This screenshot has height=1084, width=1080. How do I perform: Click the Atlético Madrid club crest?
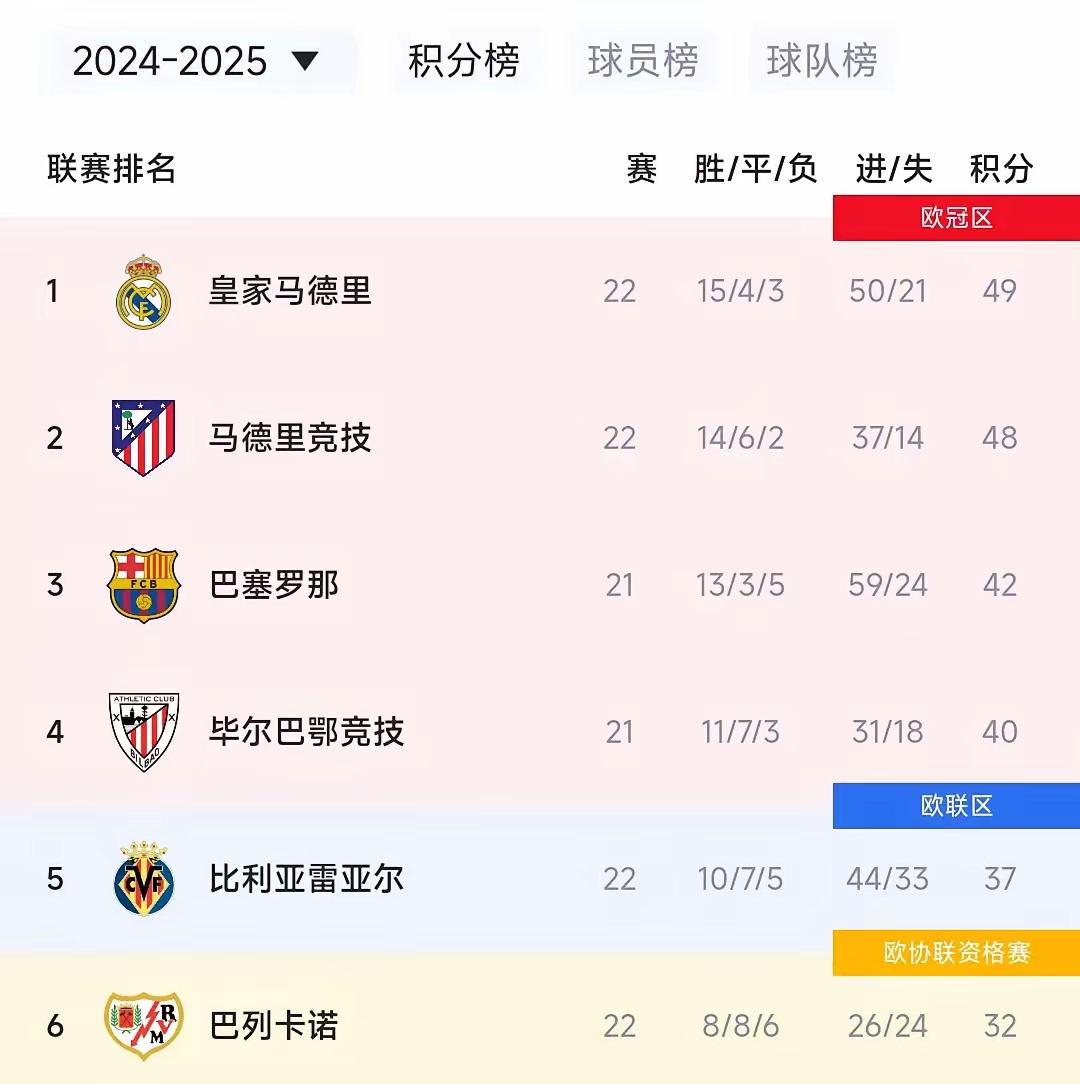tap(142, 437)
